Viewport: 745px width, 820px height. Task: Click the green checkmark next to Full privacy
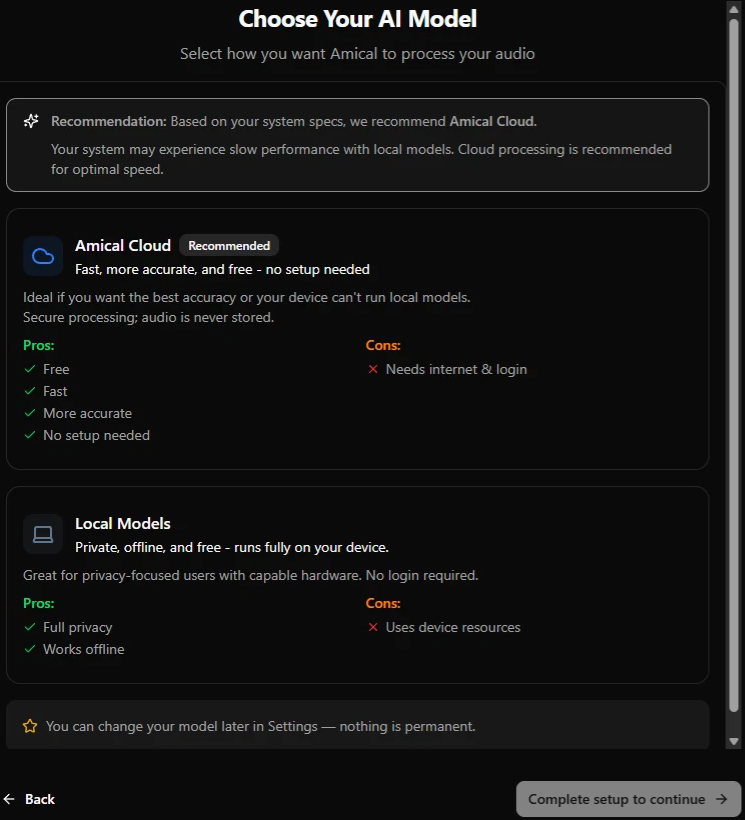tap(30, 627)
